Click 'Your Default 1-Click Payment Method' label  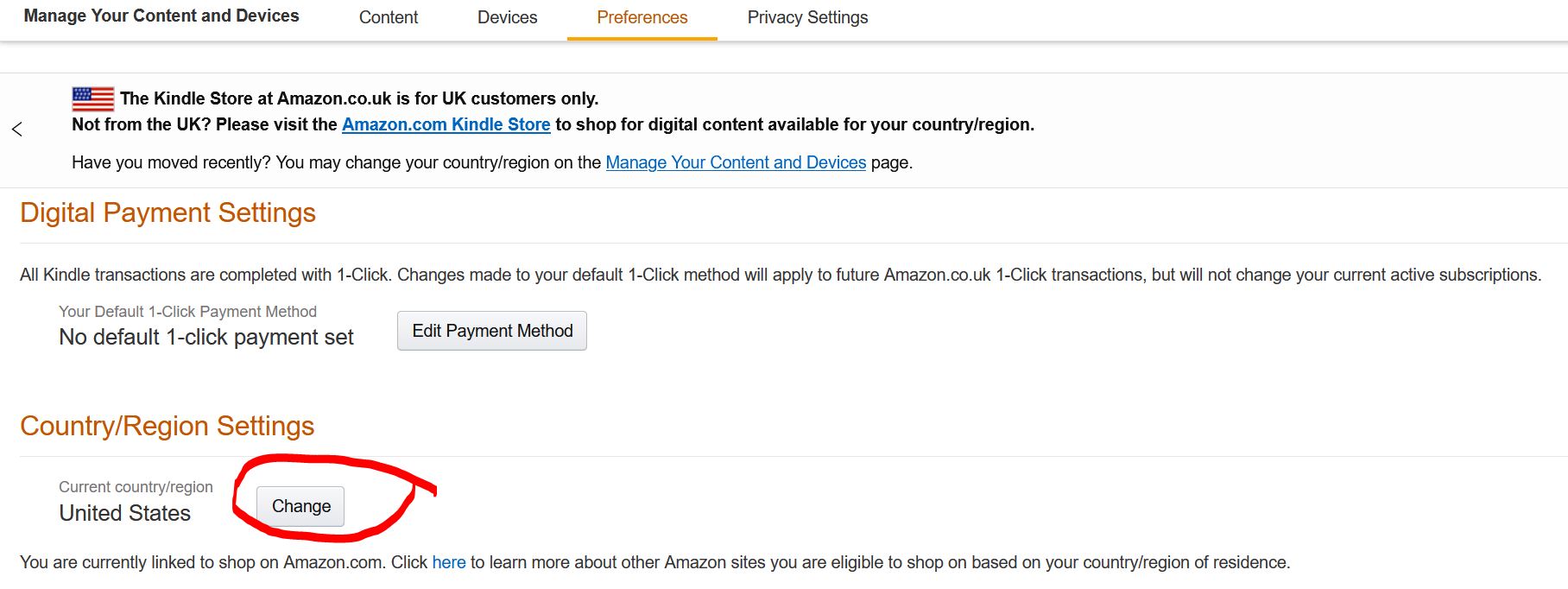click(187, 311)
